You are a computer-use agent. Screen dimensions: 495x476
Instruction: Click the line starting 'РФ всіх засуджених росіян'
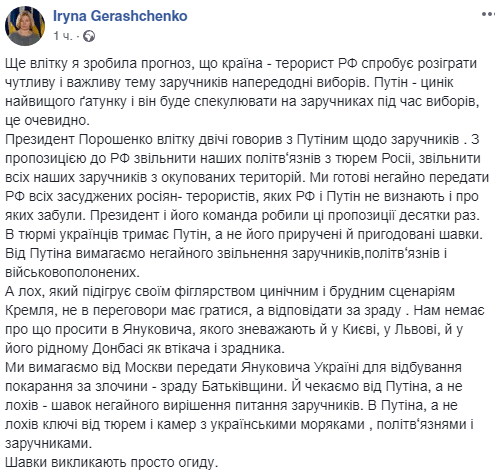pyautogui.click(x=242, y=197)
